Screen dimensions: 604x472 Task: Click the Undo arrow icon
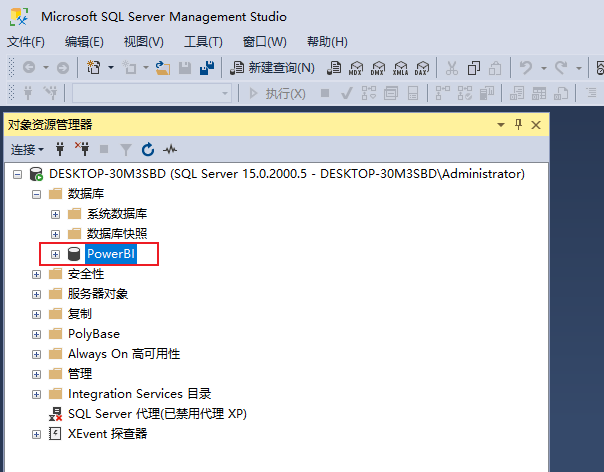[525, 68]
